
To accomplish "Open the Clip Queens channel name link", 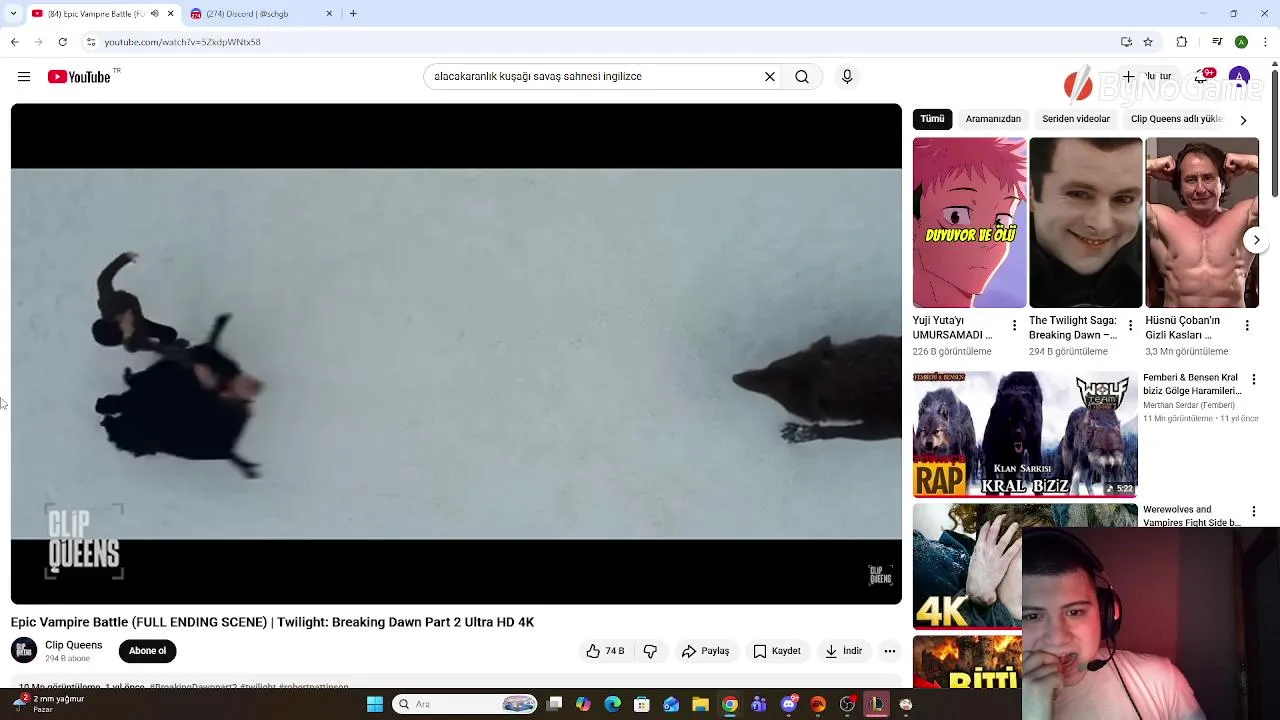I will (73, 645).
